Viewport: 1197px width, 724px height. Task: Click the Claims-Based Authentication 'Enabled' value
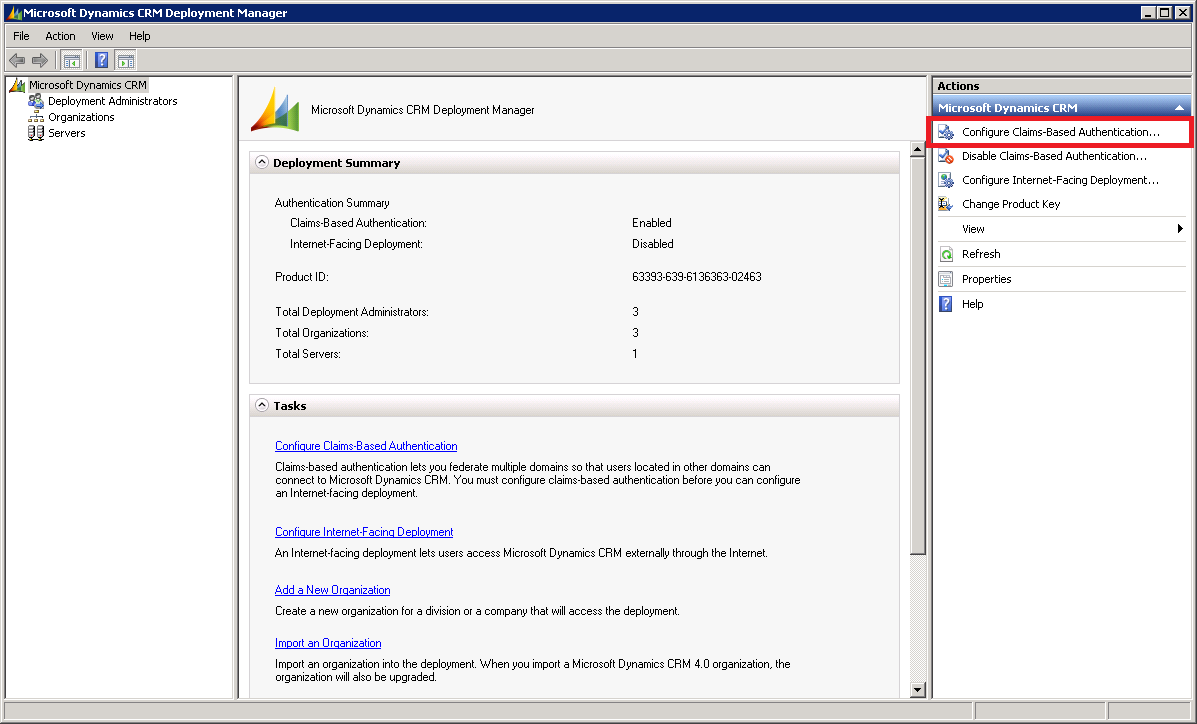point(652,223)
